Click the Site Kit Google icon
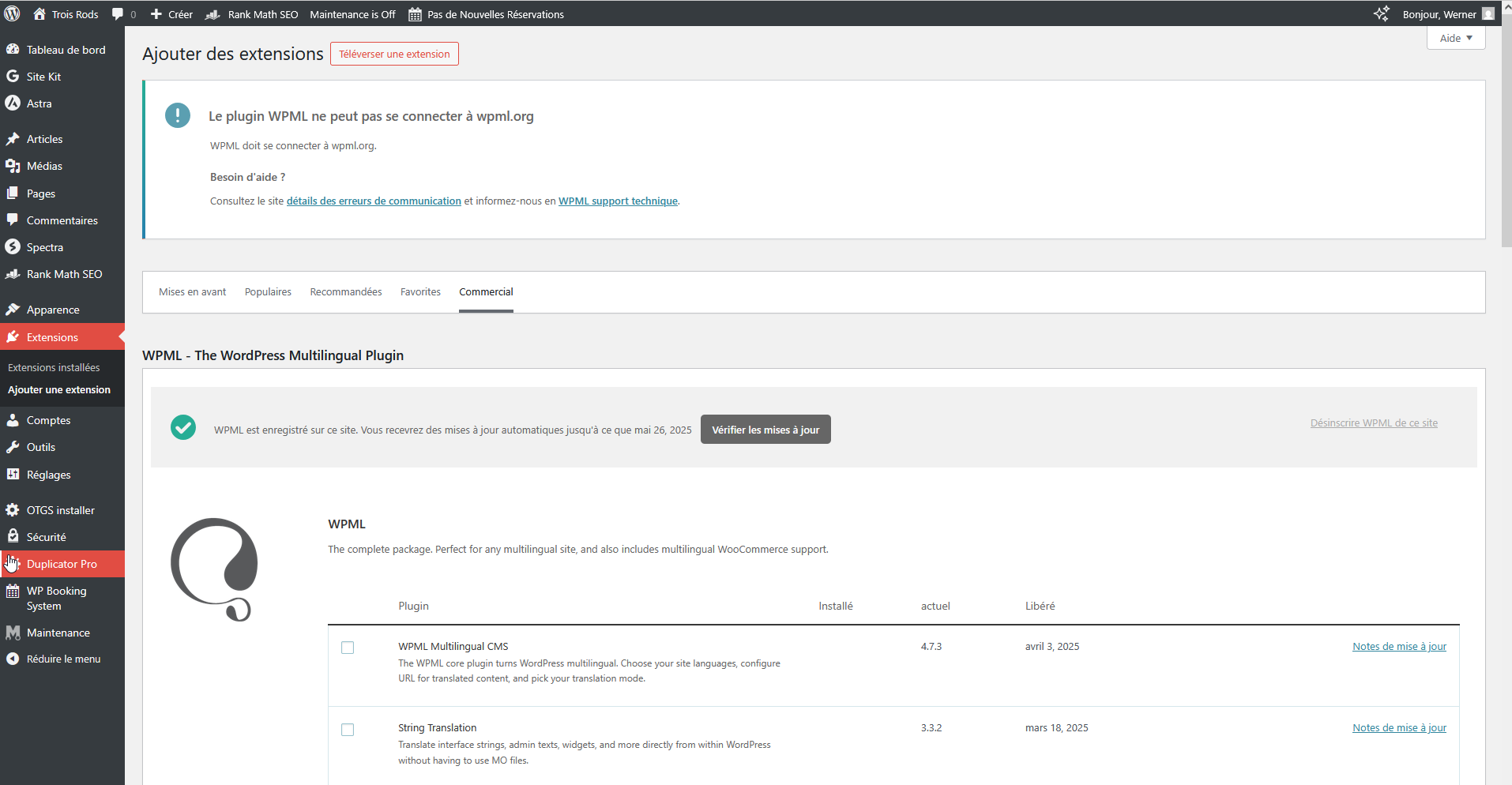This screenshot has height=785, width=1512. [13, 76]
